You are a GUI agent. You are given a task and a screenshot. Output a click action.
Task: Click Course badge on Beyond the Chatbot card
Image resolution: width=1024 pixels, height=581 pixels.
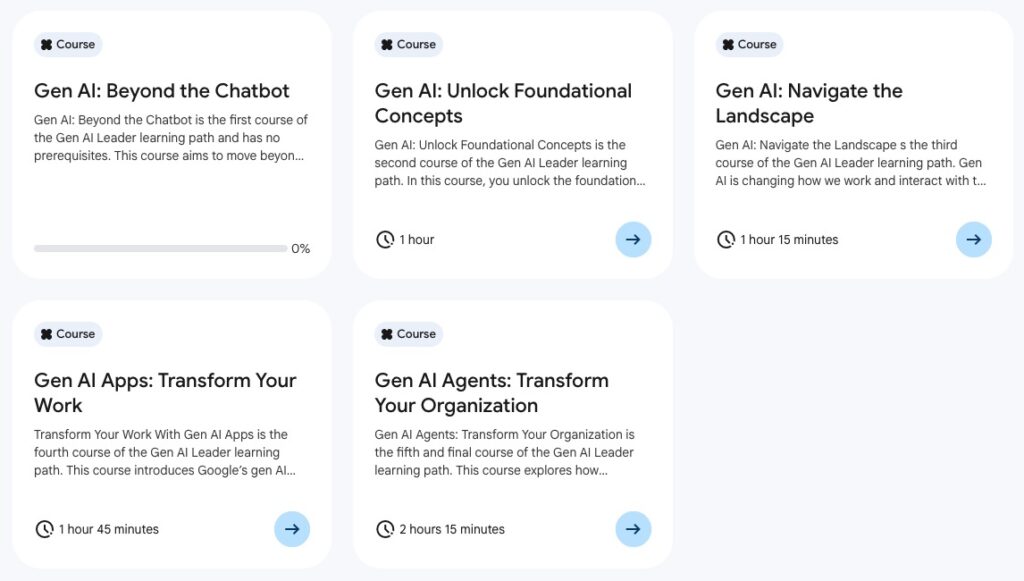click(x=68, y=44)
